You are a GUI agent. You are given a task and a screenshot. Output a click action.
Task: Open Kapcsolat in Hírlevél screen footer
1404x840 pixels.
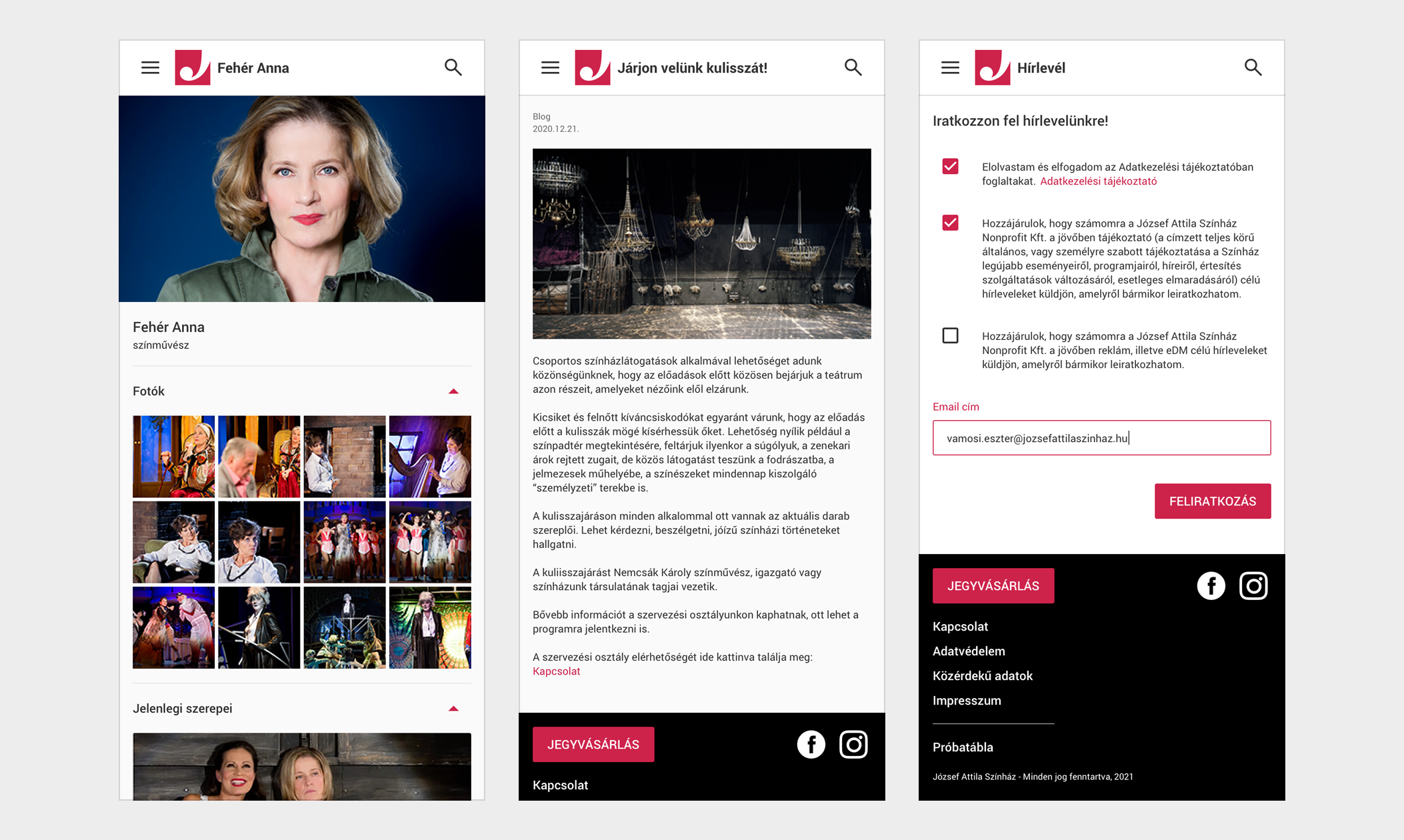point(960,627)
